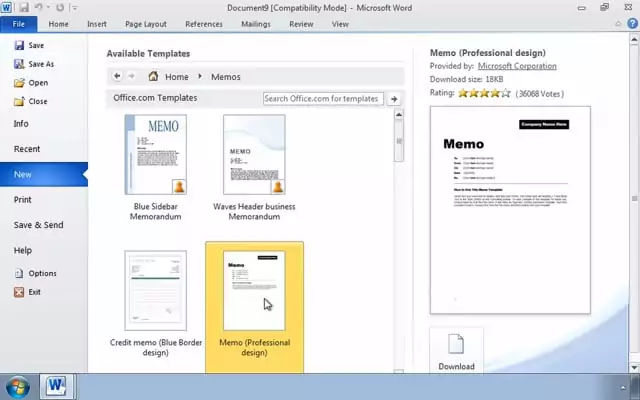Choose Save As in backstage menu
640x400 pixels.
pos(34,64)
